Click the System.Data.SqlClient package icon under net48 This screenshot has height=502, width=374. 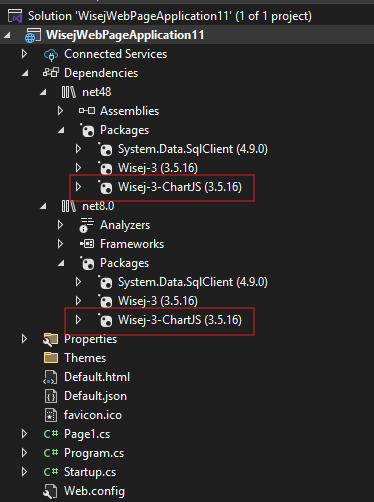click(105, 149)
